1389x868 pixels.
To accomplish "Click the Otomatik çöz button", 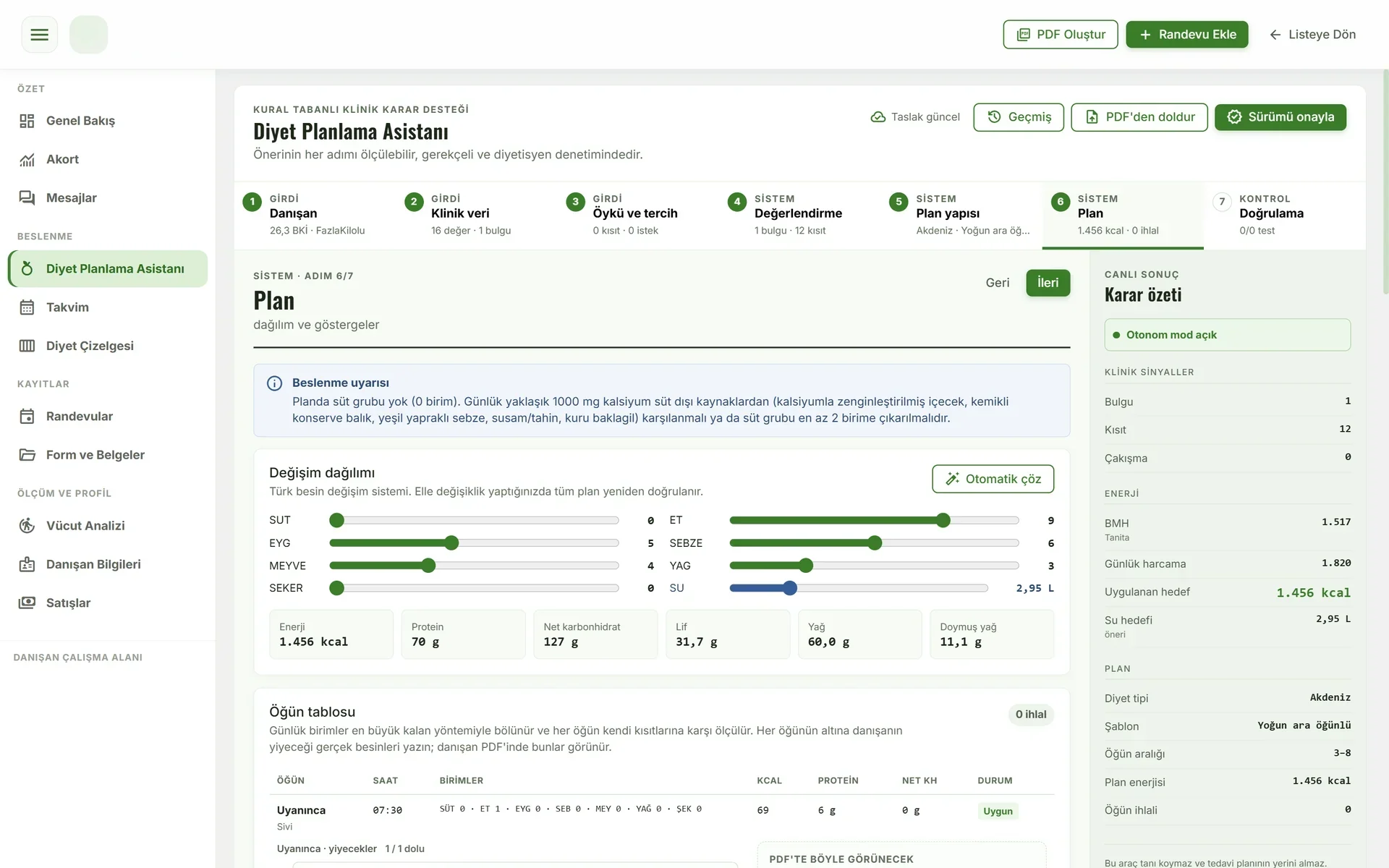I will [993, 479].
